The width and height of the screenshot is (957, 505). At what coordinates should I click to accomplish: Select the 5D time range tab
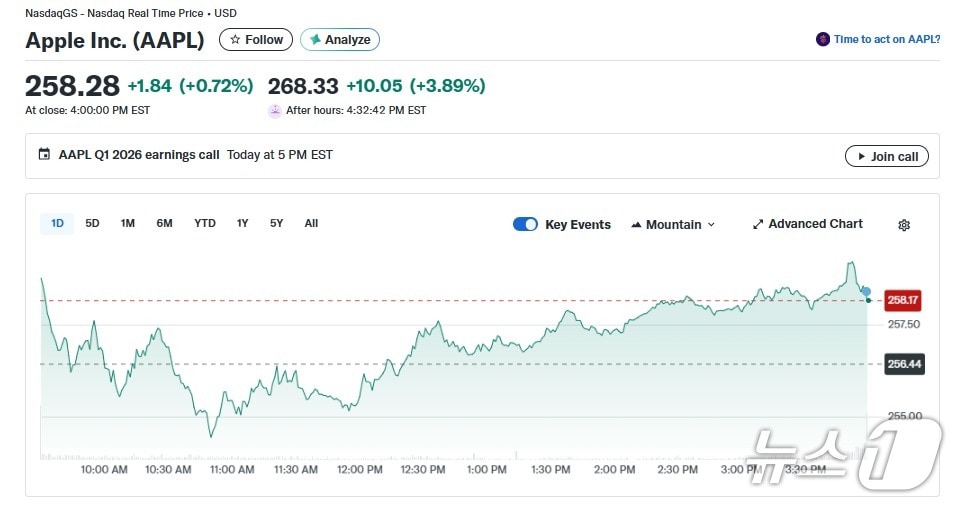pyautogui.click(x=92, y=223)
